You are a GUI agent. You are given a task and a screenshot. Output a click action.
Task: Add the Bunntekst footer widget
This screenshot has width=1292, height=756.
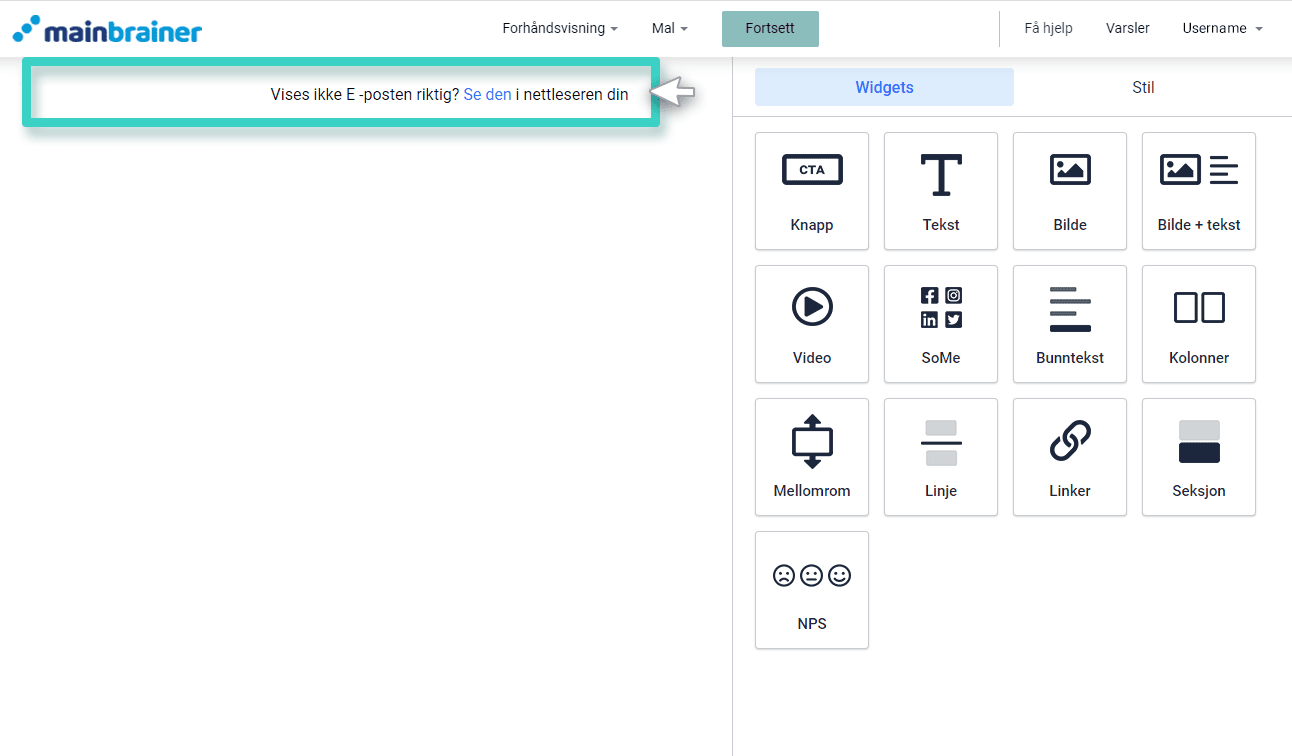coord(1069,324)
